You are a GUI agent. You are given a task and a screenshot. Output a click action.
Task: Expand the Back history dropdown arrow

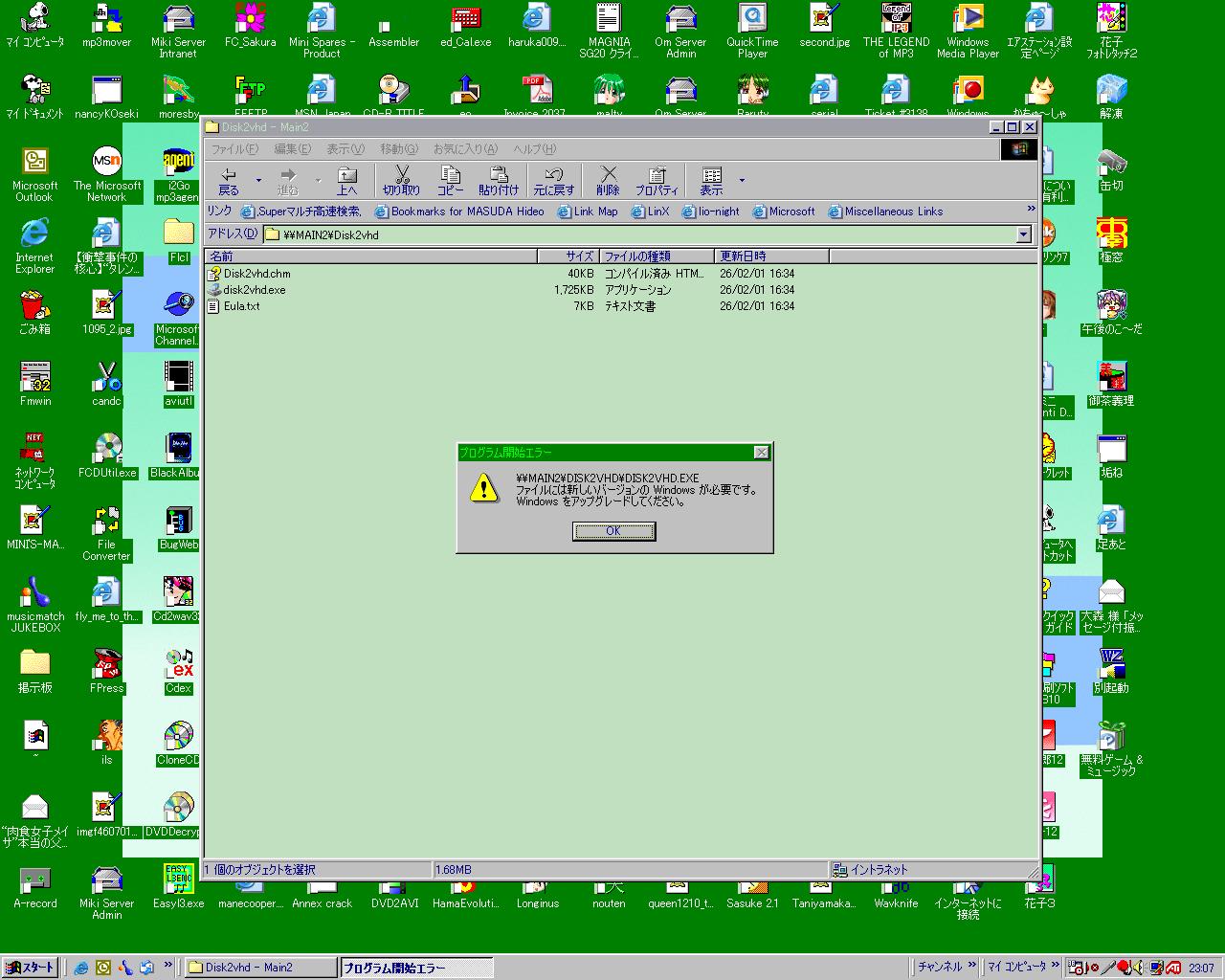tap(258, 180)
